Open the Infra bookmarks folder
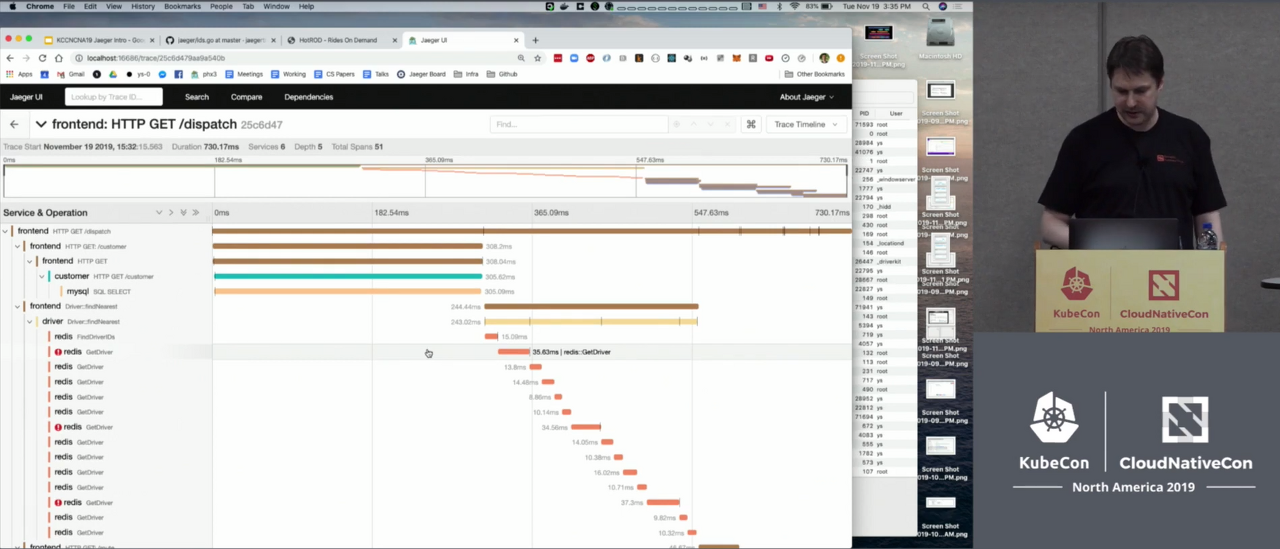 pyautogui.click(x=466, y=74)
